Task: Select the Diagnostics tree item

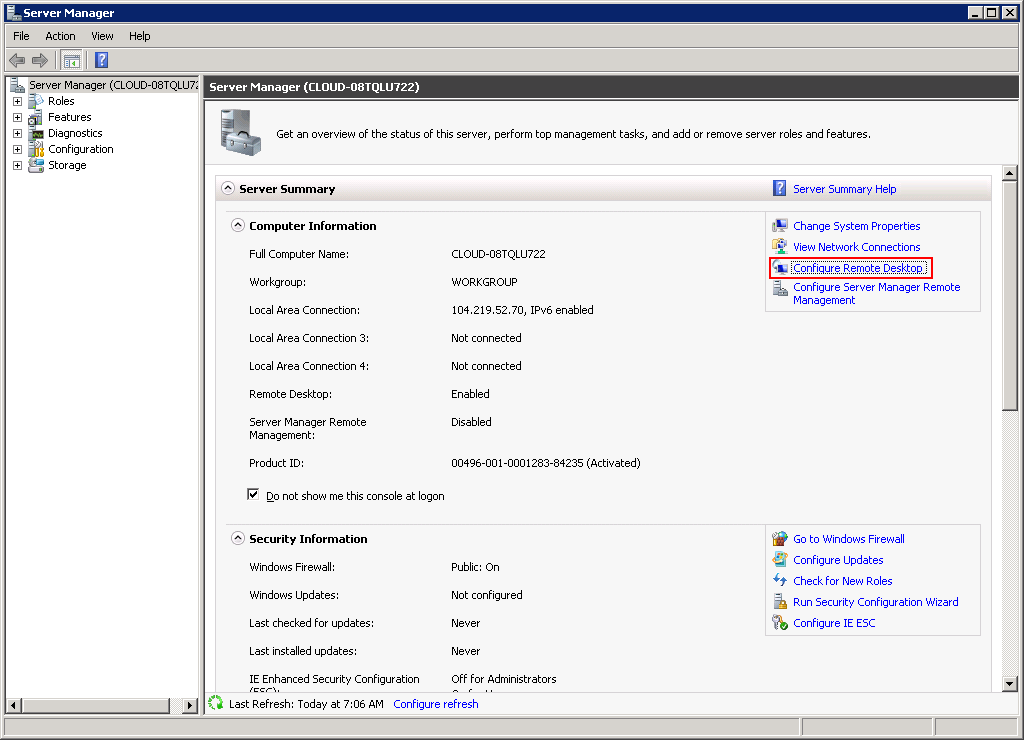Action: click(75, 133)
